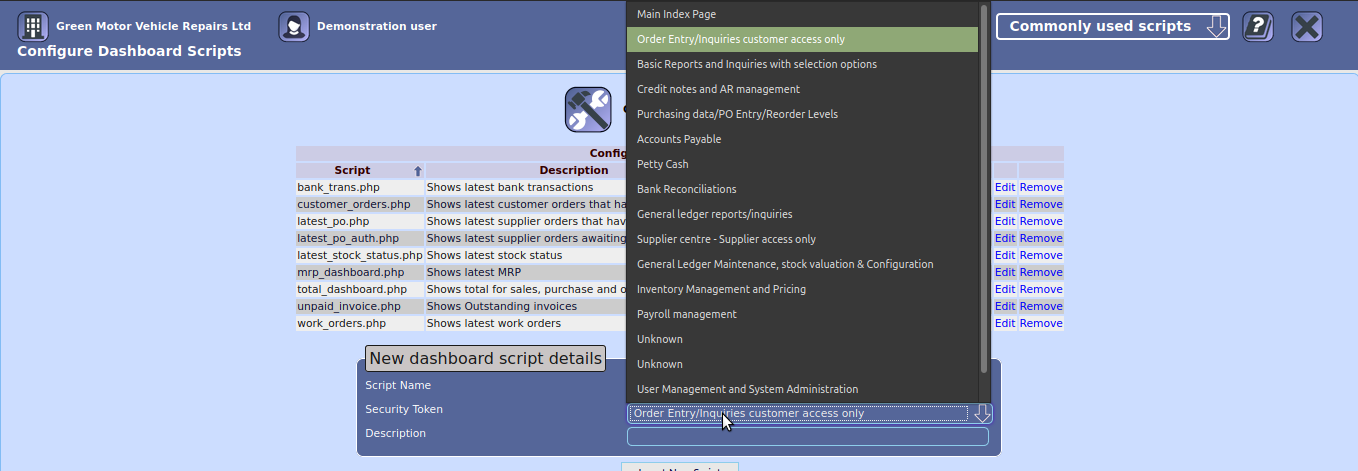Click the Demonstration user avatar icon
Viewport: 1358px width, 471px height.
293,26
